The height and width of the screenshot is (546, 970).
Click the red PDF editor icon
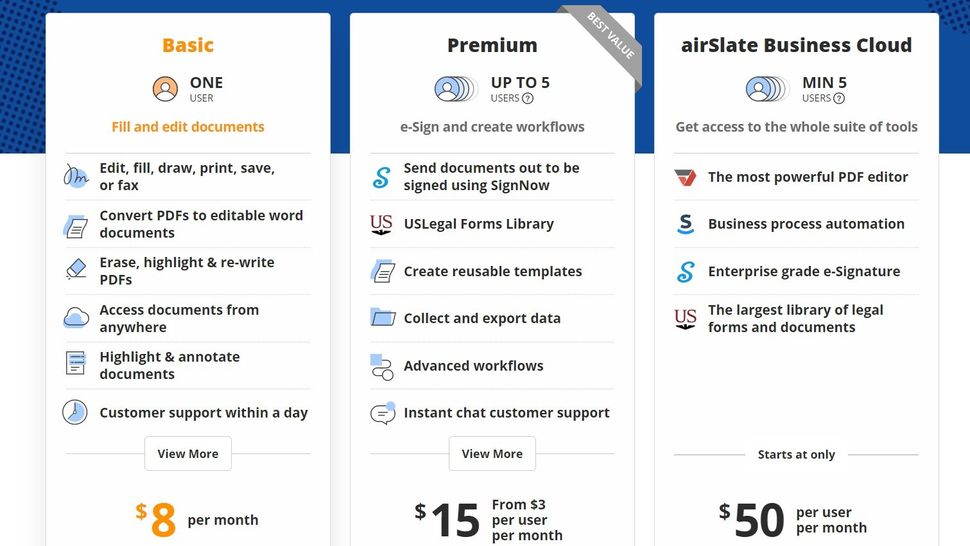(x=685, y=177)
